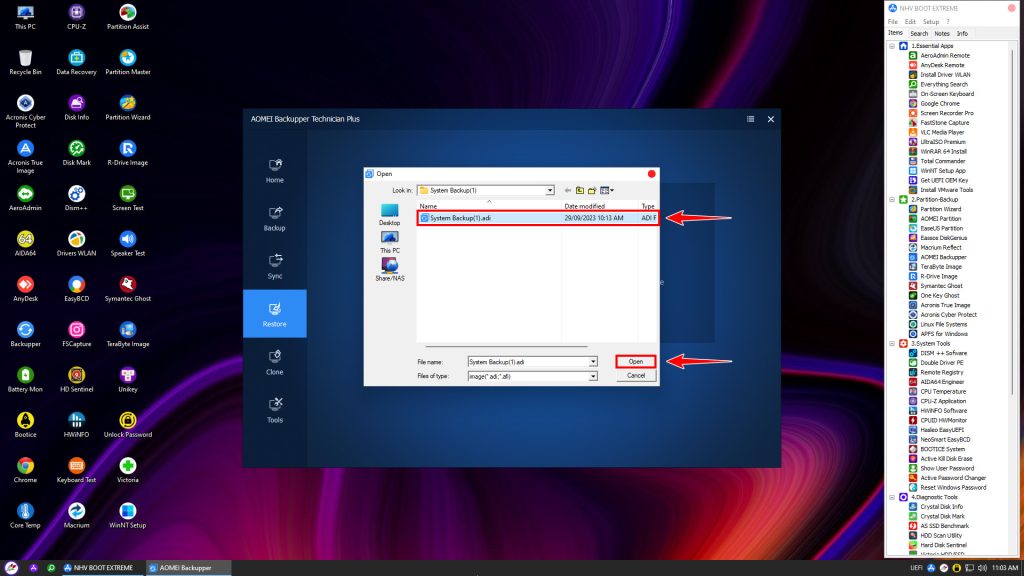
Task: Open CPU-Z desktop icon
Action: [76, 18]
